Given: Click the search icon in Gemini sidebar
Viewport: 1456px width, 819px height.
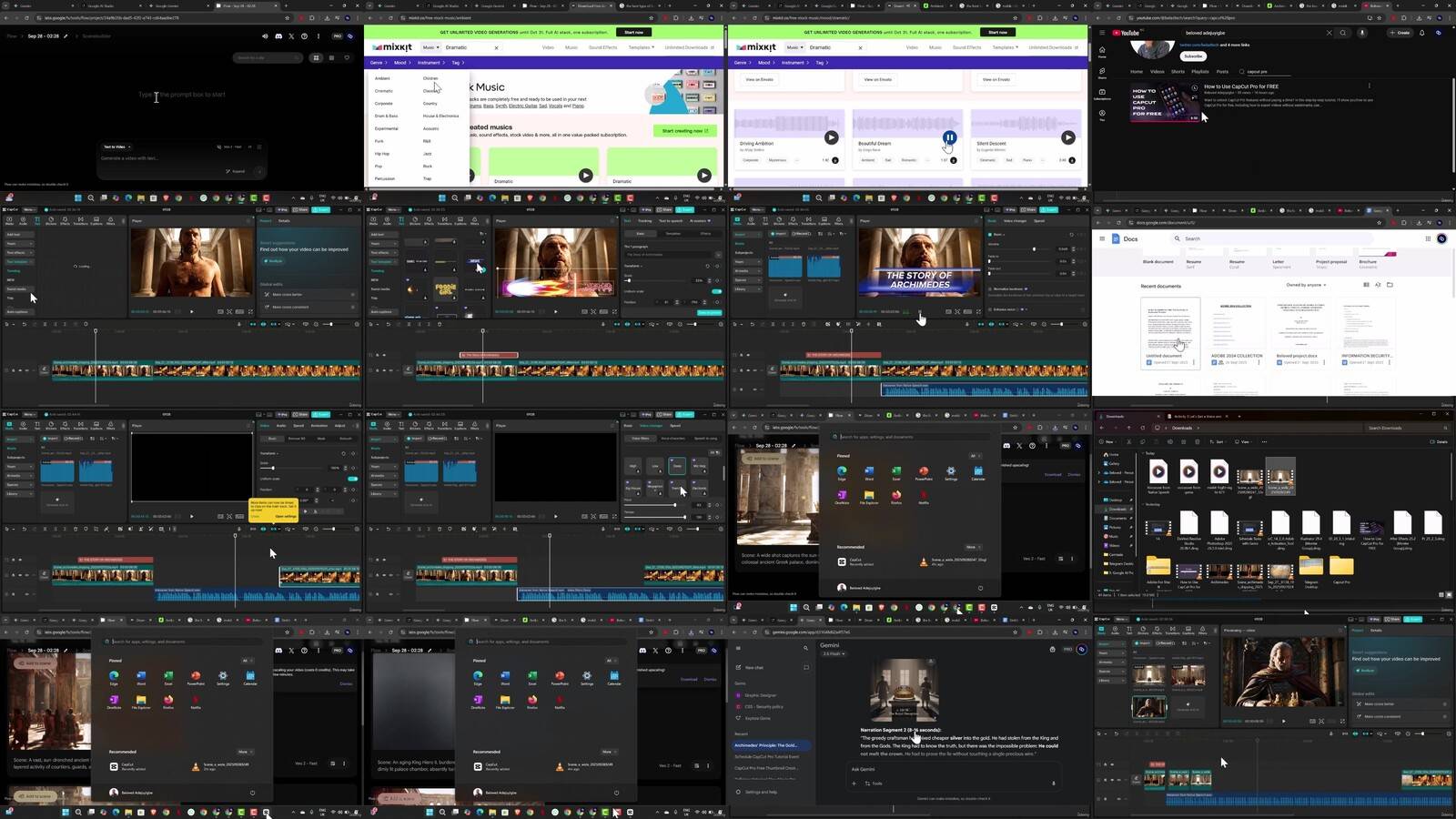Looking at the screenshot, I should [x=805, y=648].
